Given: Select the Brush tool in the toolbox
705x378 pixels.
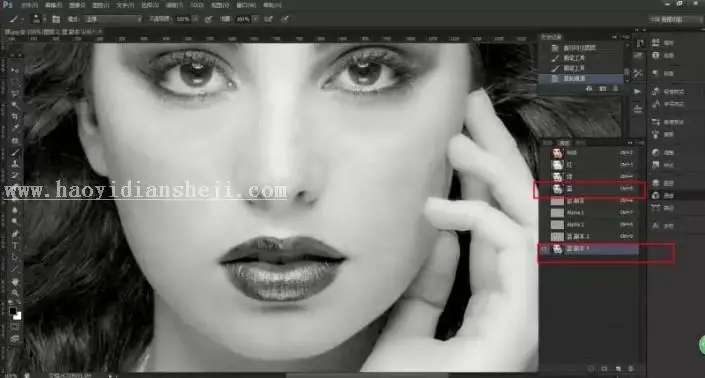Looking at the screenshot, I should pos(14,153).
